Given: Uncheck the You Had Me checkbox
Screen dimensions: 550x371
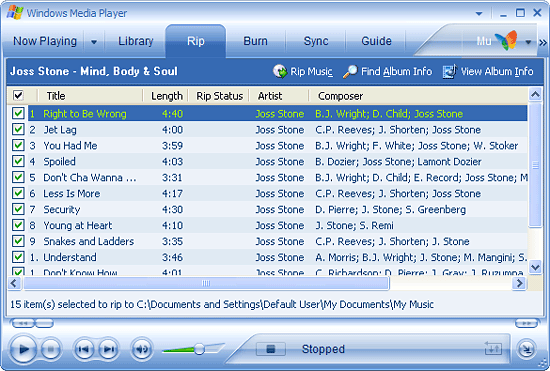Looking at the screenshot, I should (x=18, y=145).
